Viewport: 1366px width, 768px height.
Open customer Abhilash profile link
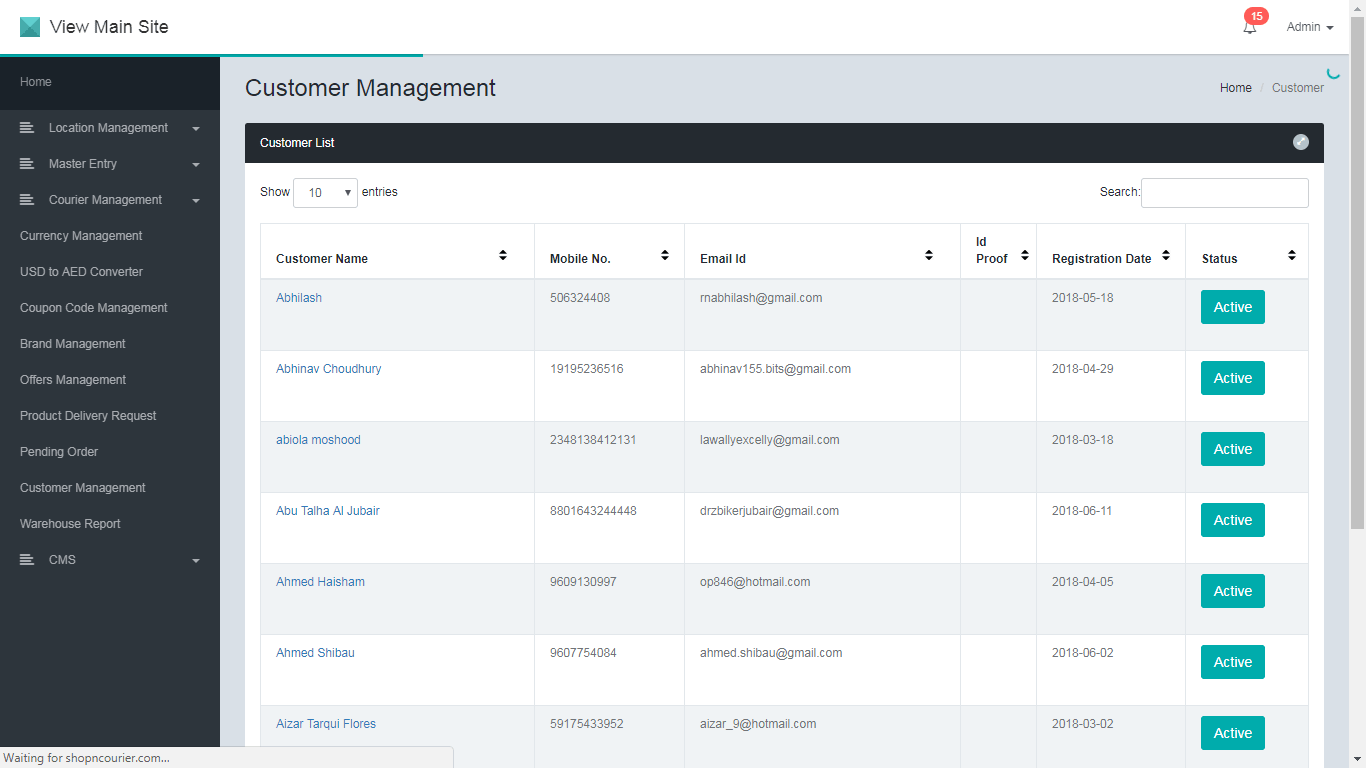pos(299,298)
